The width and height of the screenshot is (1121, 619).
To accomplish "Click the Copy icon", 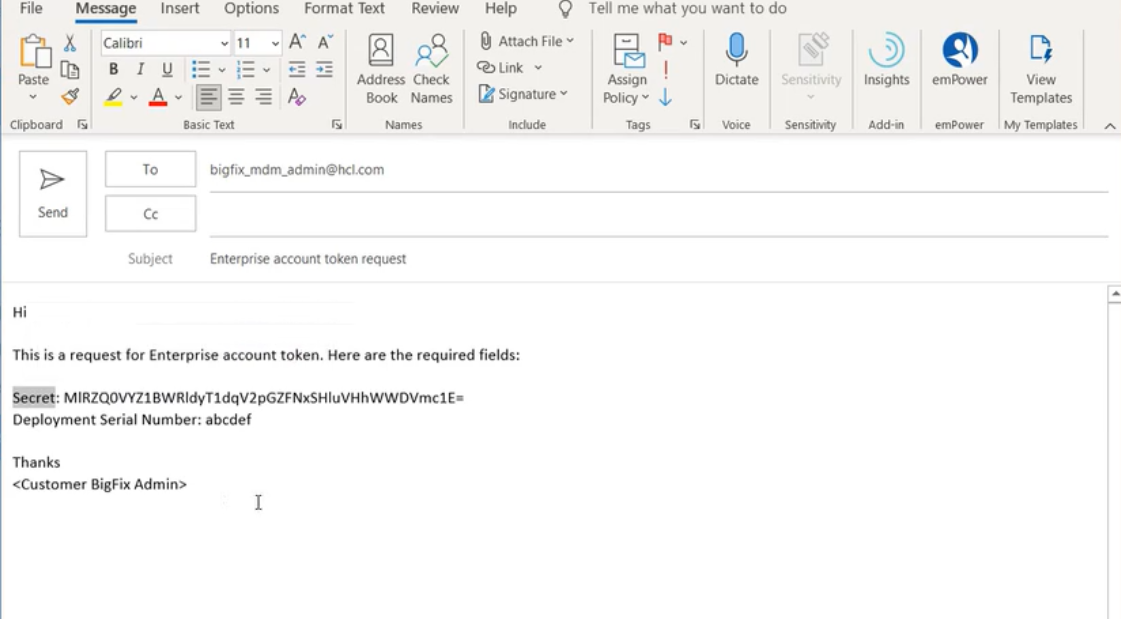I will click(69, 69).
